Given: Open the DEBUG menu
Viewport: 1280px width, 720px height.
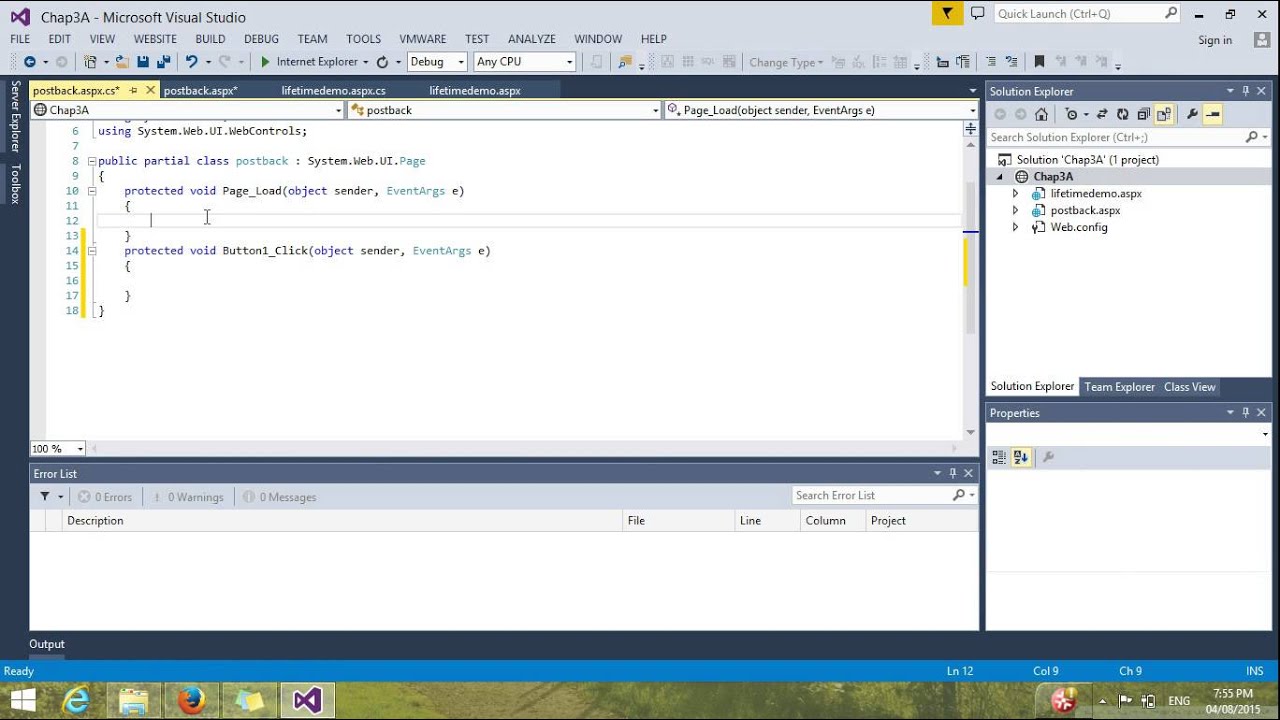Looking at the screenshot, I should pyautogui.click(x=261, y=39).
